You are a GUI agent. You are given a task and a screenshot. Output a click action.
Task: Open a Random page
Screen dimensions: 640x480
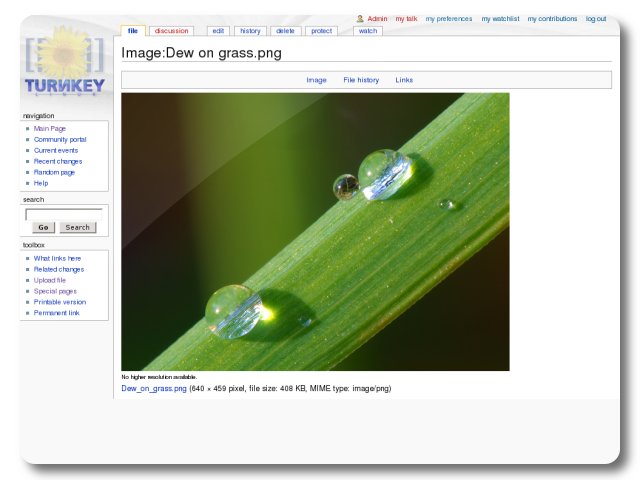coord(54,172)
